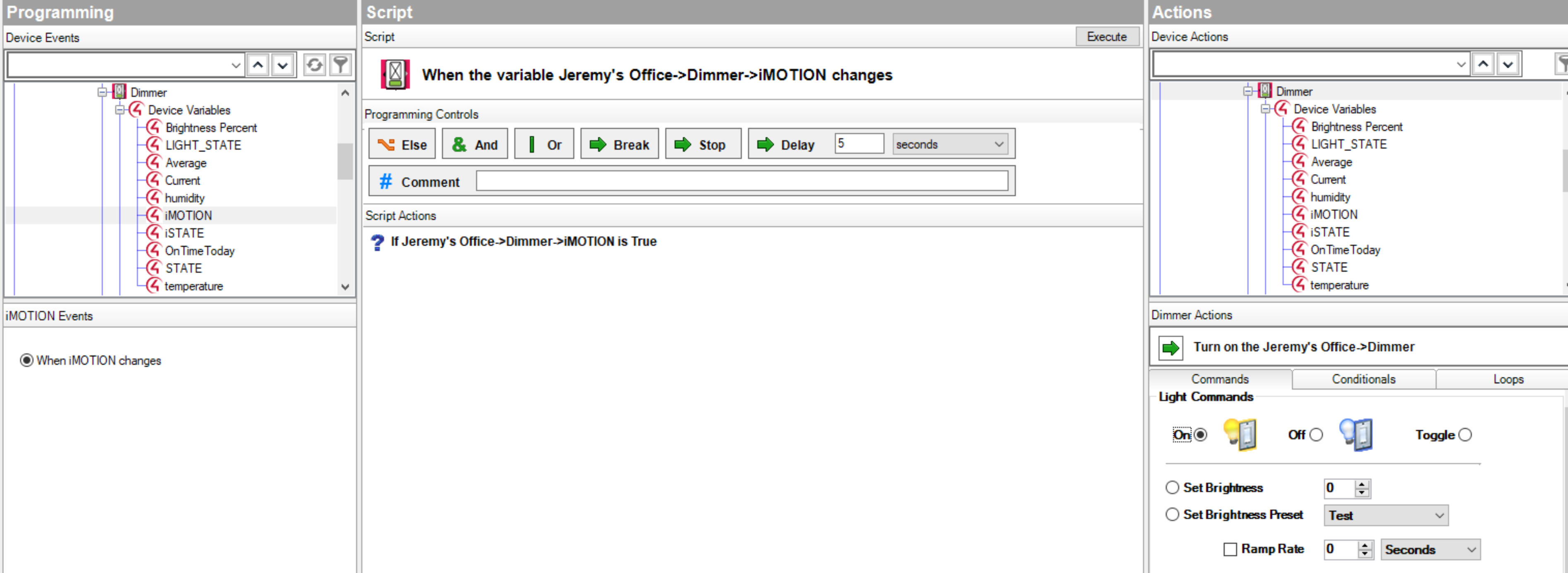Image resolution: width=1568 pixels, height=573 pixels.
Task: Click the Dimmer device icon in Device Events tree
Action: pos(120,92)
